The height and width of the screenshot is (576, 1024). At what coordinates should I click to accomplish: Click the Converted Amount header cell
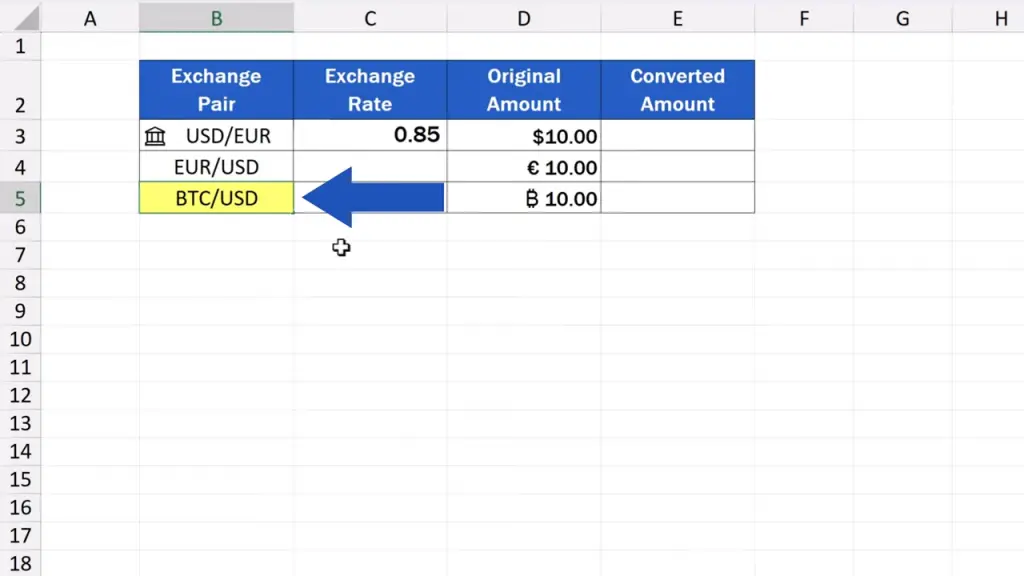click(x=677, y=90)
